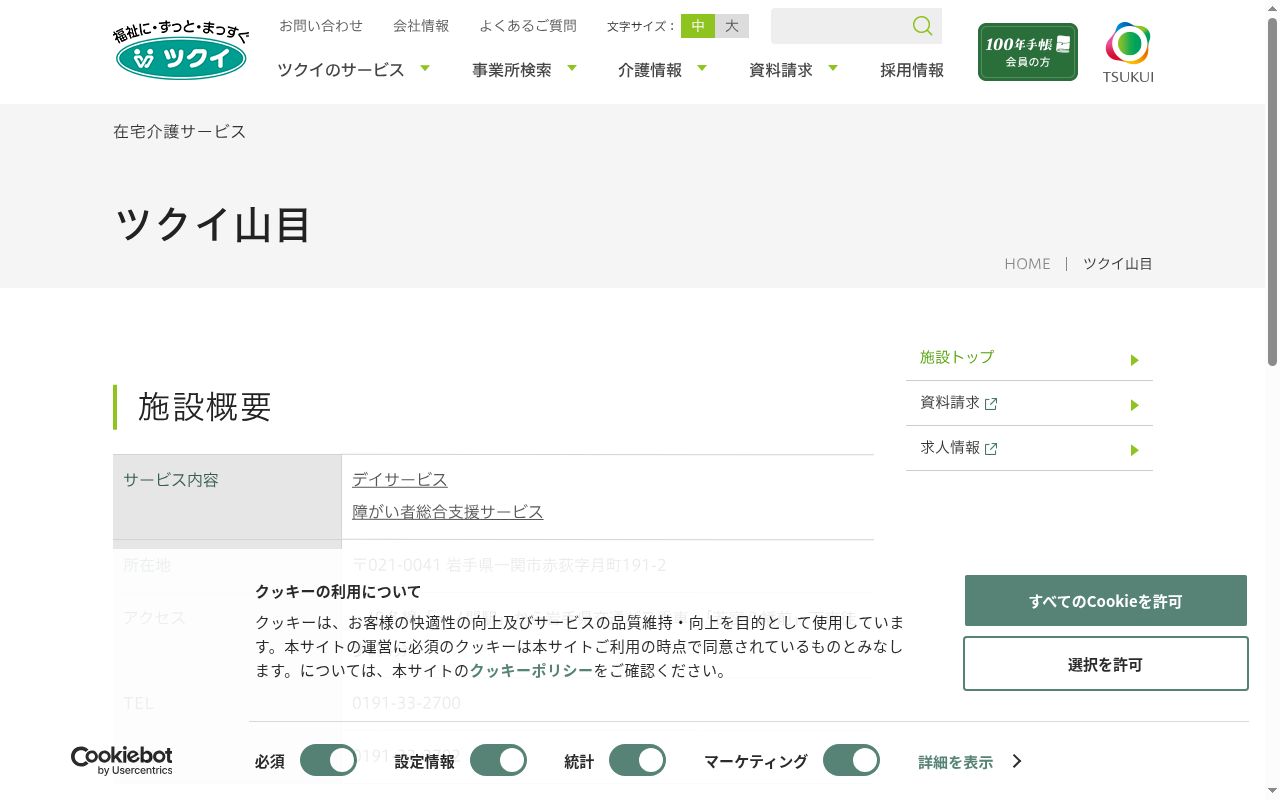Click the ツクイ山目 breadcrumb text
The width and height of the screenshot is (1280, 800).
click(x=1118, y=264)
